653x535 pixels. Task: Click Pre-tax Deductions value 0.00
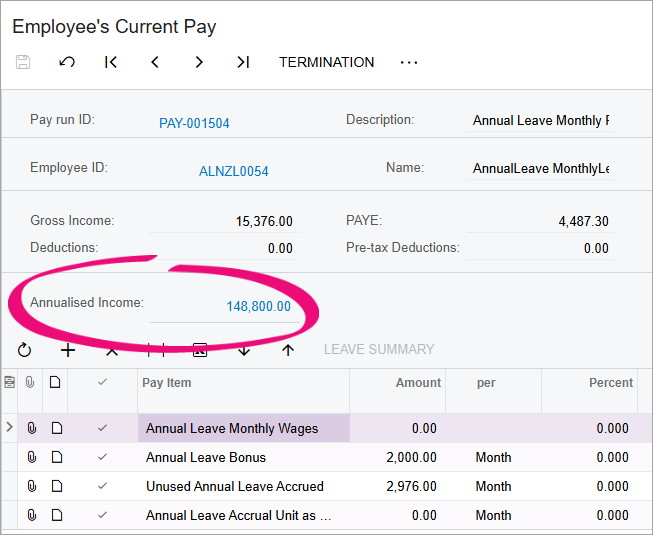click(596, 248)
